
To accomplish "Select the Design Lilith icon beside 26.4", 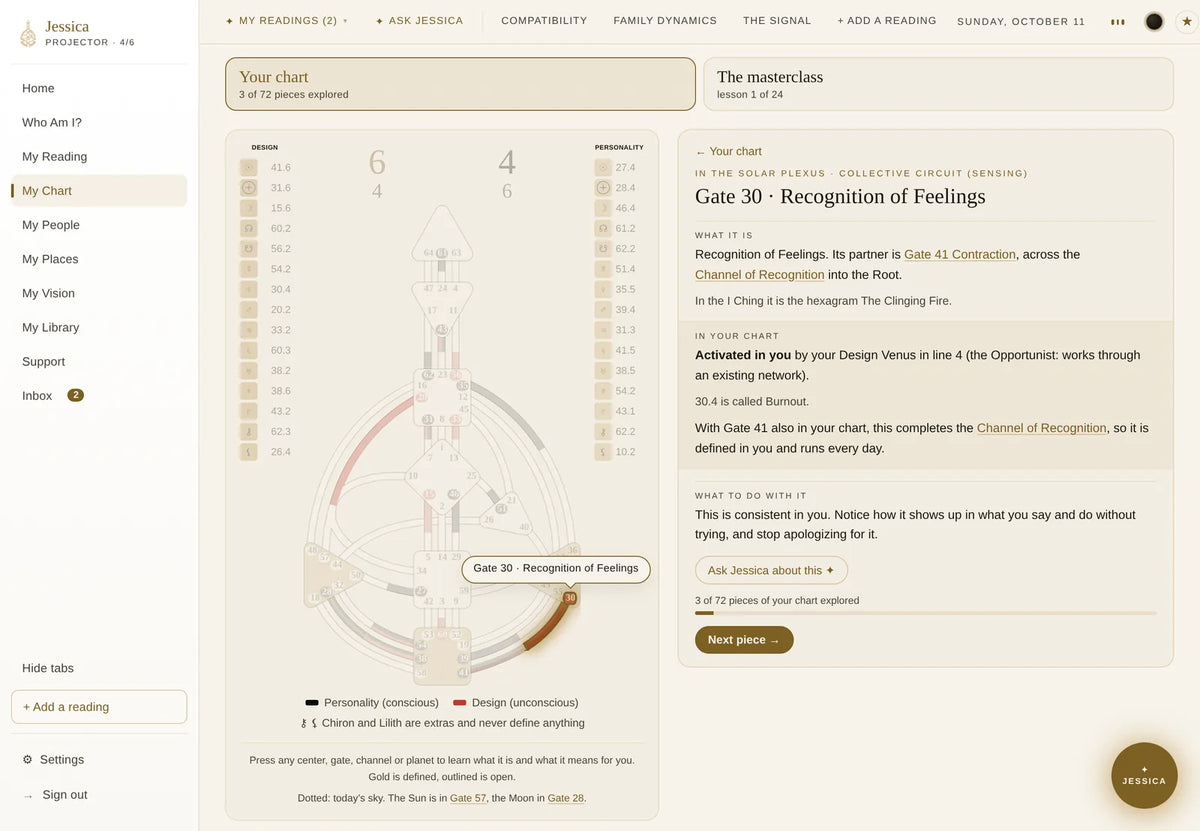I will click(249, 452).
